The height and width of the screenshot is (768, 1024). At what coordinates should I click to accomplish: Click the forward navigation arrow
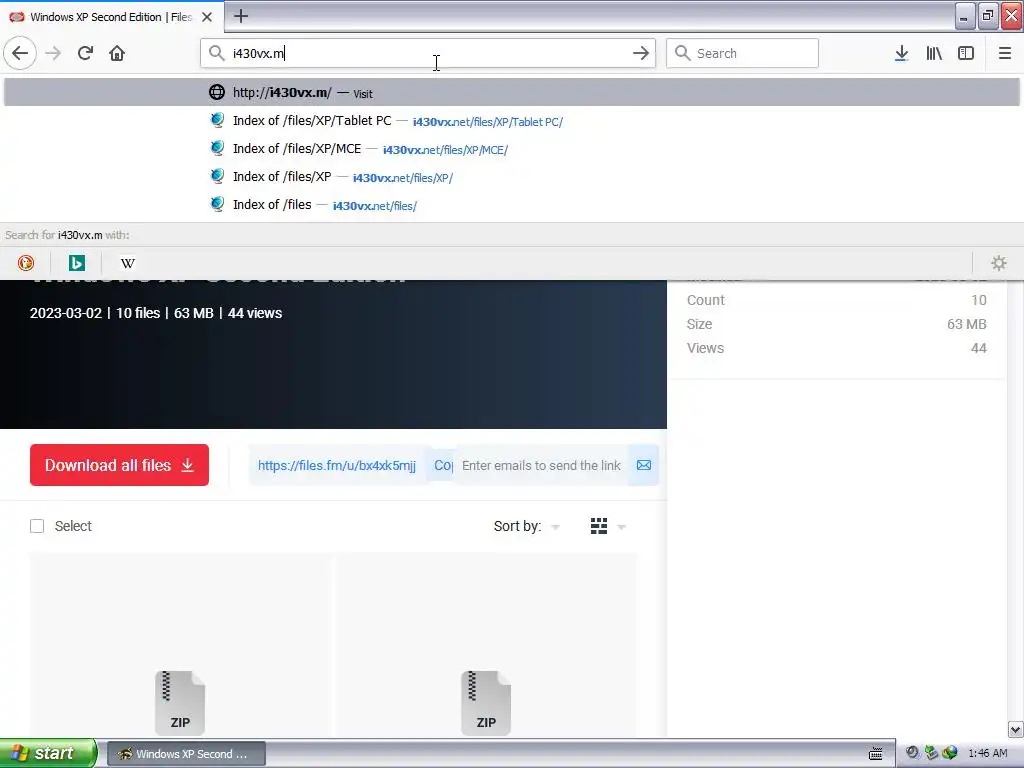coord(53,53)
